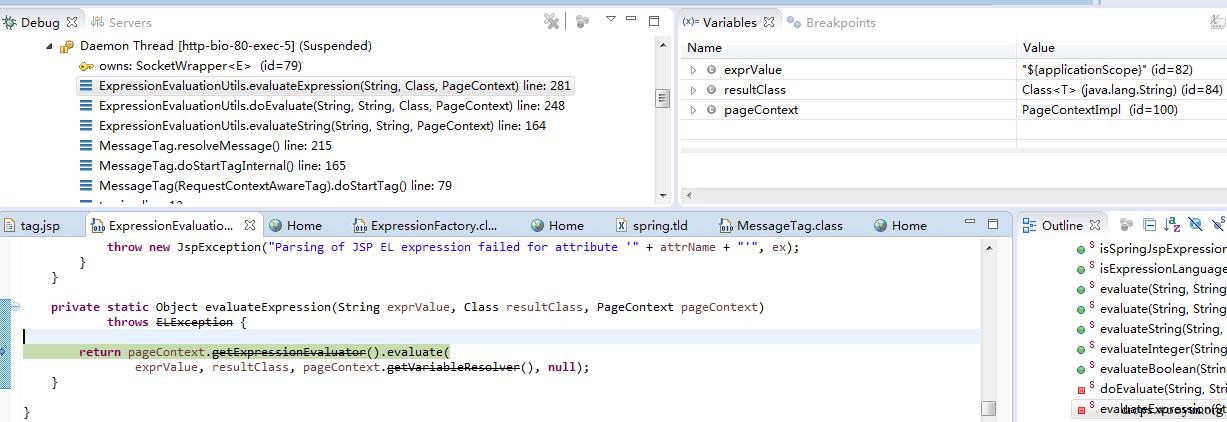The height and width of the screenshot is (422, 1227).
Task: Click Hide Fields icon in Outline
Action: [x=1194, y=226]
